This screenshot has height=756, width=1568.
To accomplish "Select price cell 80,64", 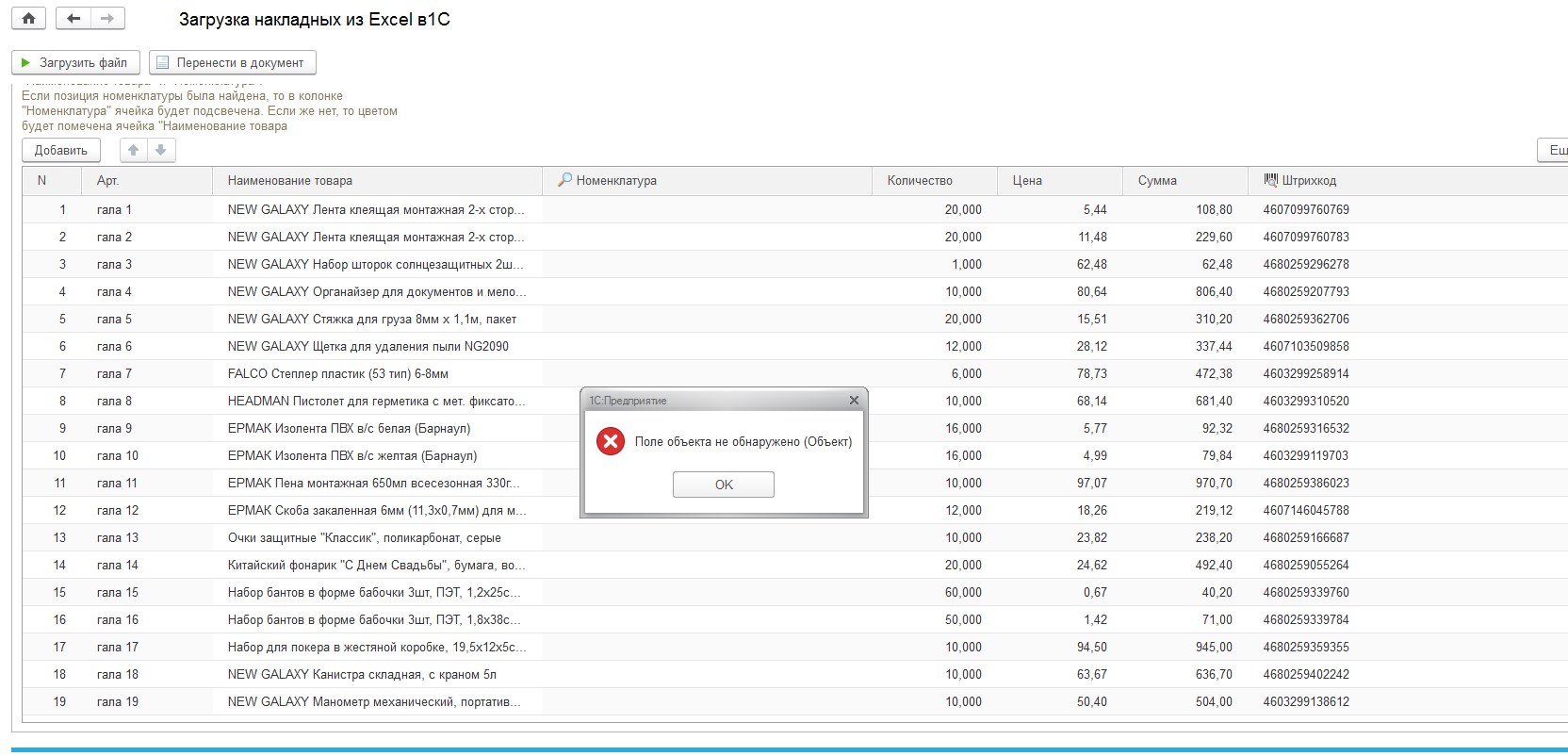I will (1059, 291).
